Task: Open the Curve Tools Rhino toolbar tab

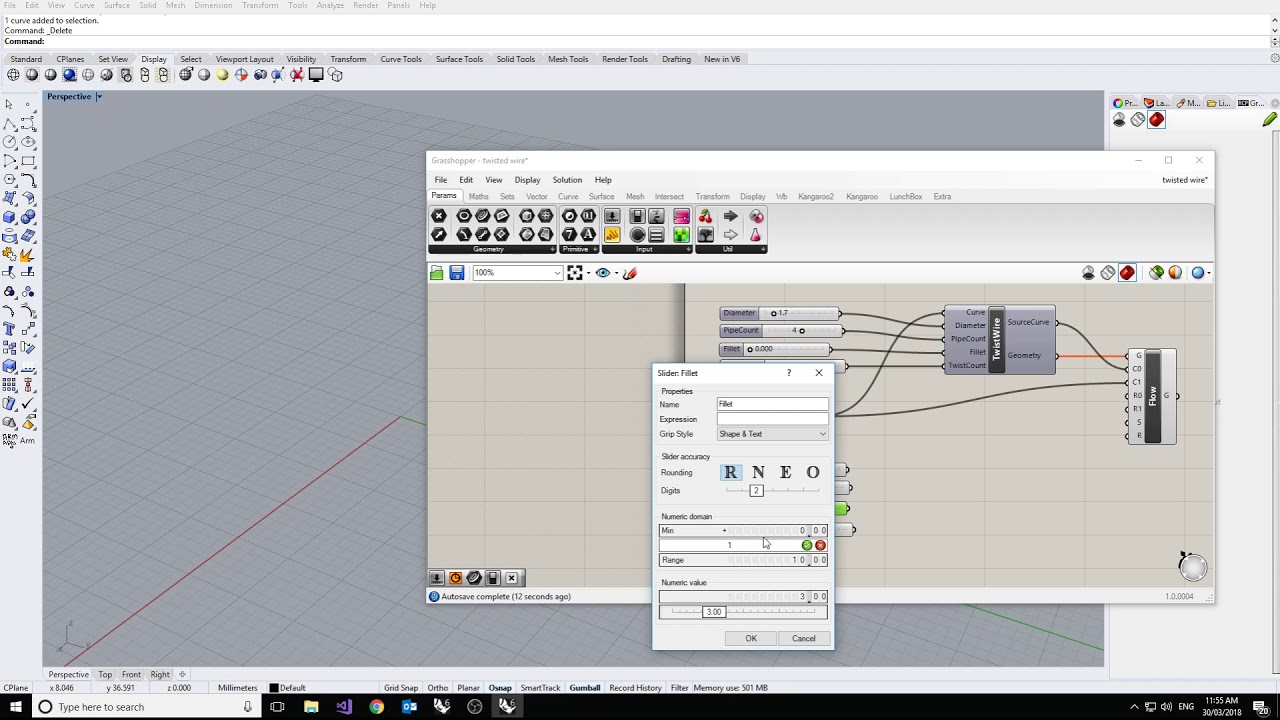Action: pos(401,59)
